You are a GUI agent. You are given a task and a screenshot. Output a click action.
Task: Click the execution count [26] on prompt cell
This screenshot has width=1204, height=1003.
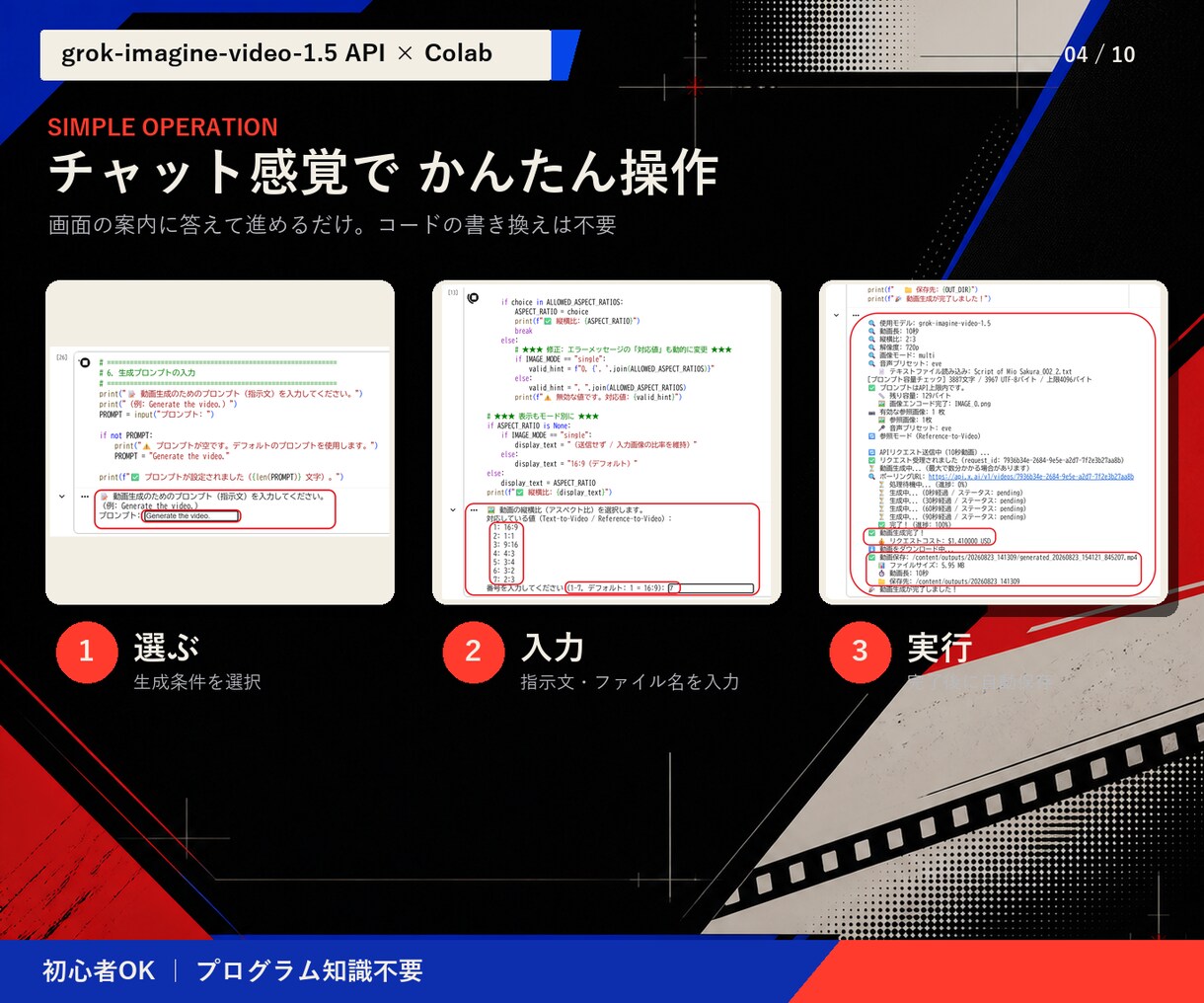62,358
